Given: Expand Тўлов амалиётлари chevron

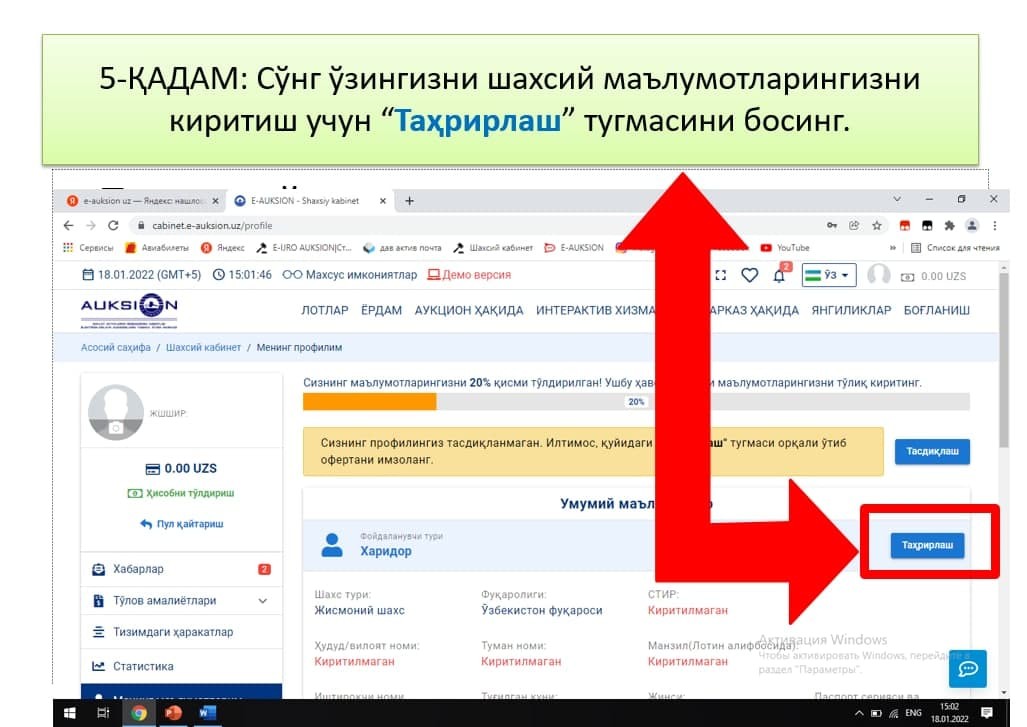Looking at the screenshot, I should point(263,601).
